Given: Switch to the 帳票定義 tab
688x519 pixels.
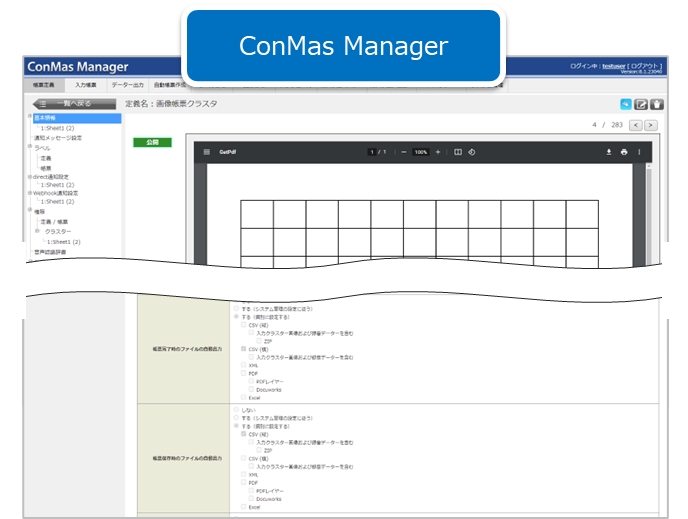Looking at the screenshot, I should pos(44,85).
